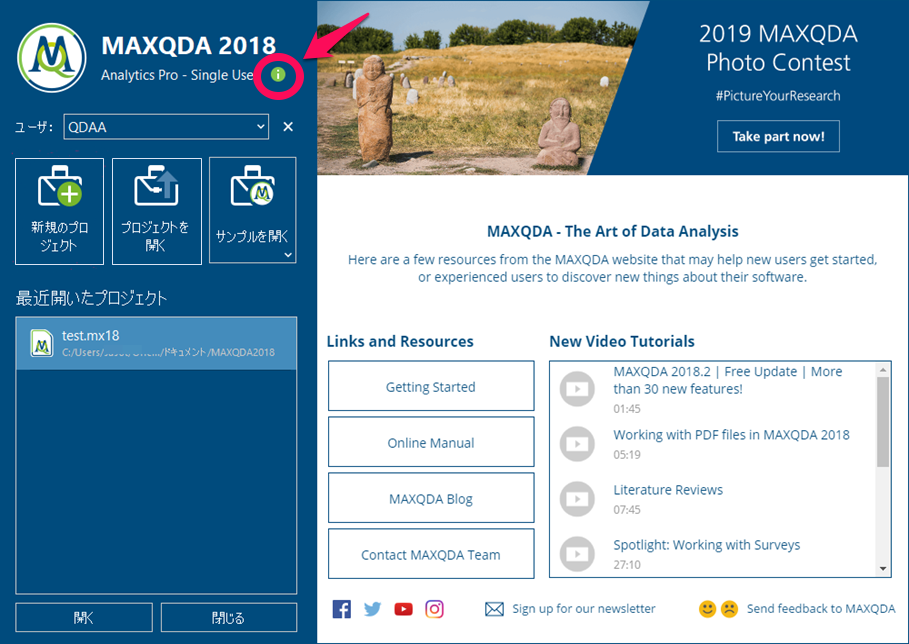Screen dimensions: 909x644
Task: Play Literature Reviews video icon
Action: click(577, 499)
